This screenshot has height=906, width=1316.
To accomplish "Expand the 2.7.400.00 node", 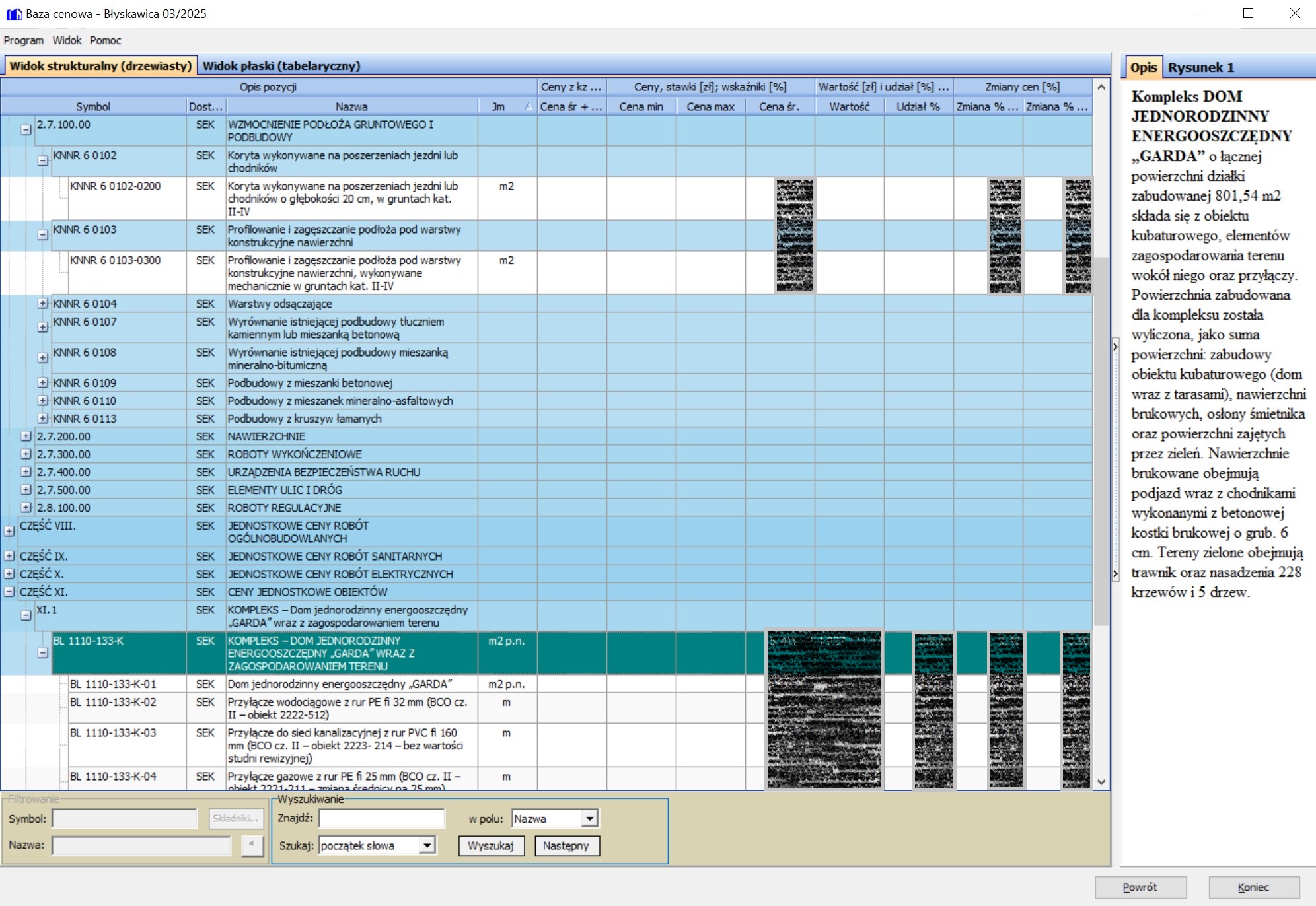I will (26, 472).
